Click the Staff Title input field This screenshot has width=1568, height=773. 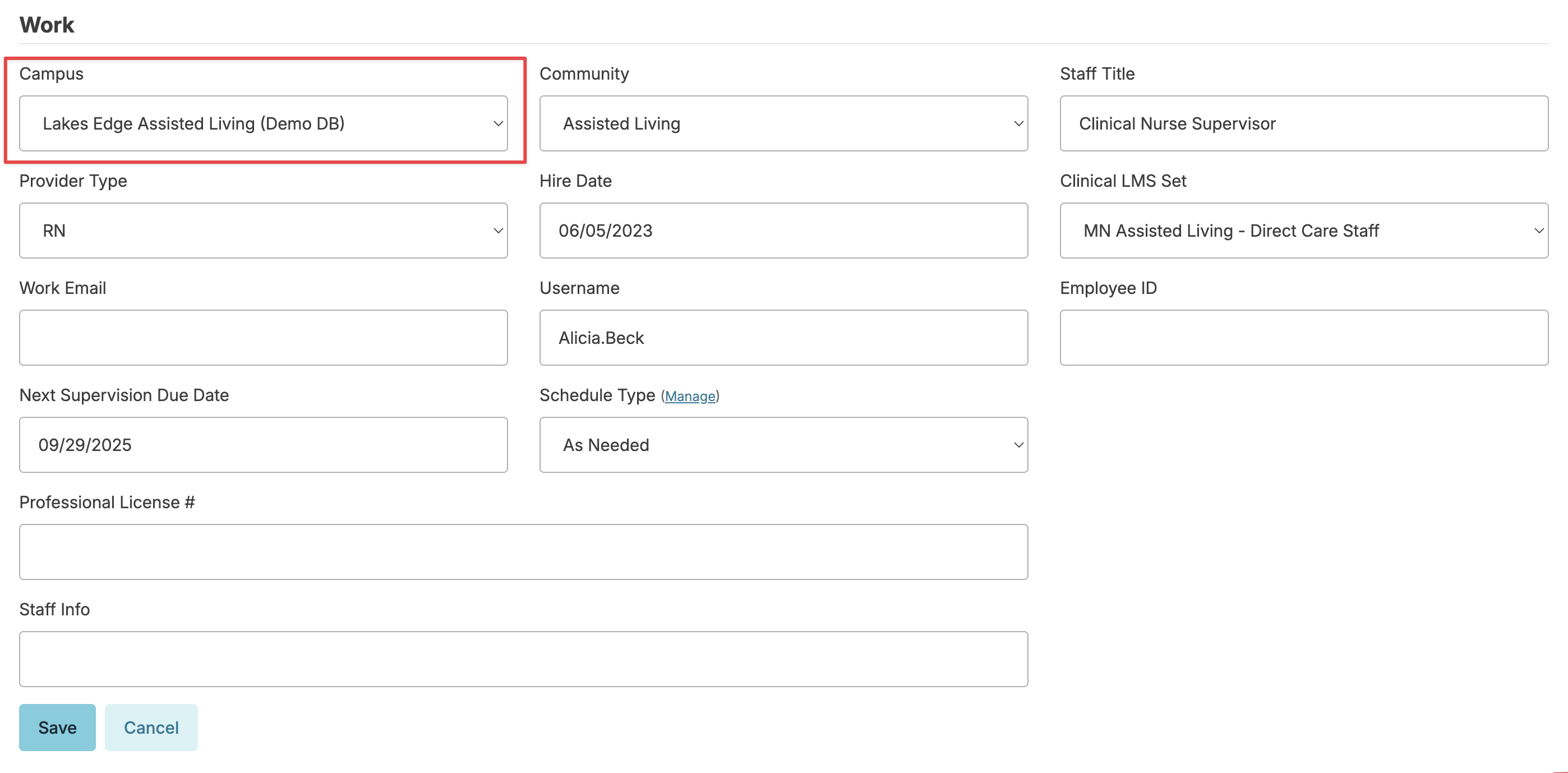click(x=1303, y=123)
